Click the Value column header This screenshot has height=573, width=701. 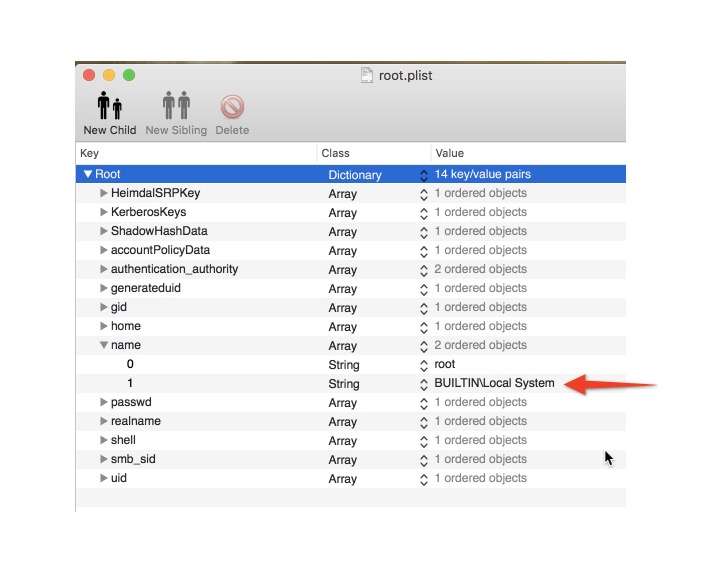pos(527,154)
